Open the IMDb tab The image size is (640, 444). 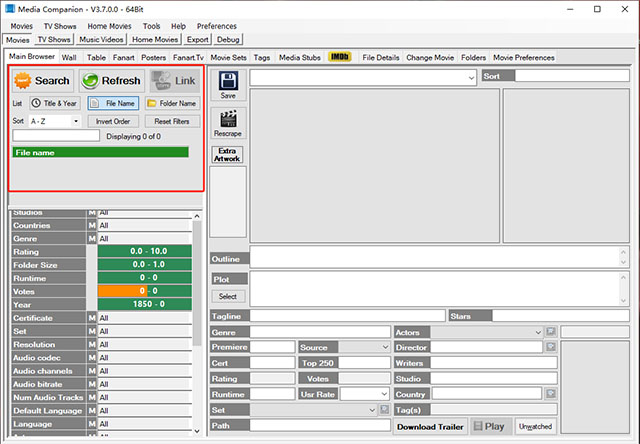(x=340, y=58)
